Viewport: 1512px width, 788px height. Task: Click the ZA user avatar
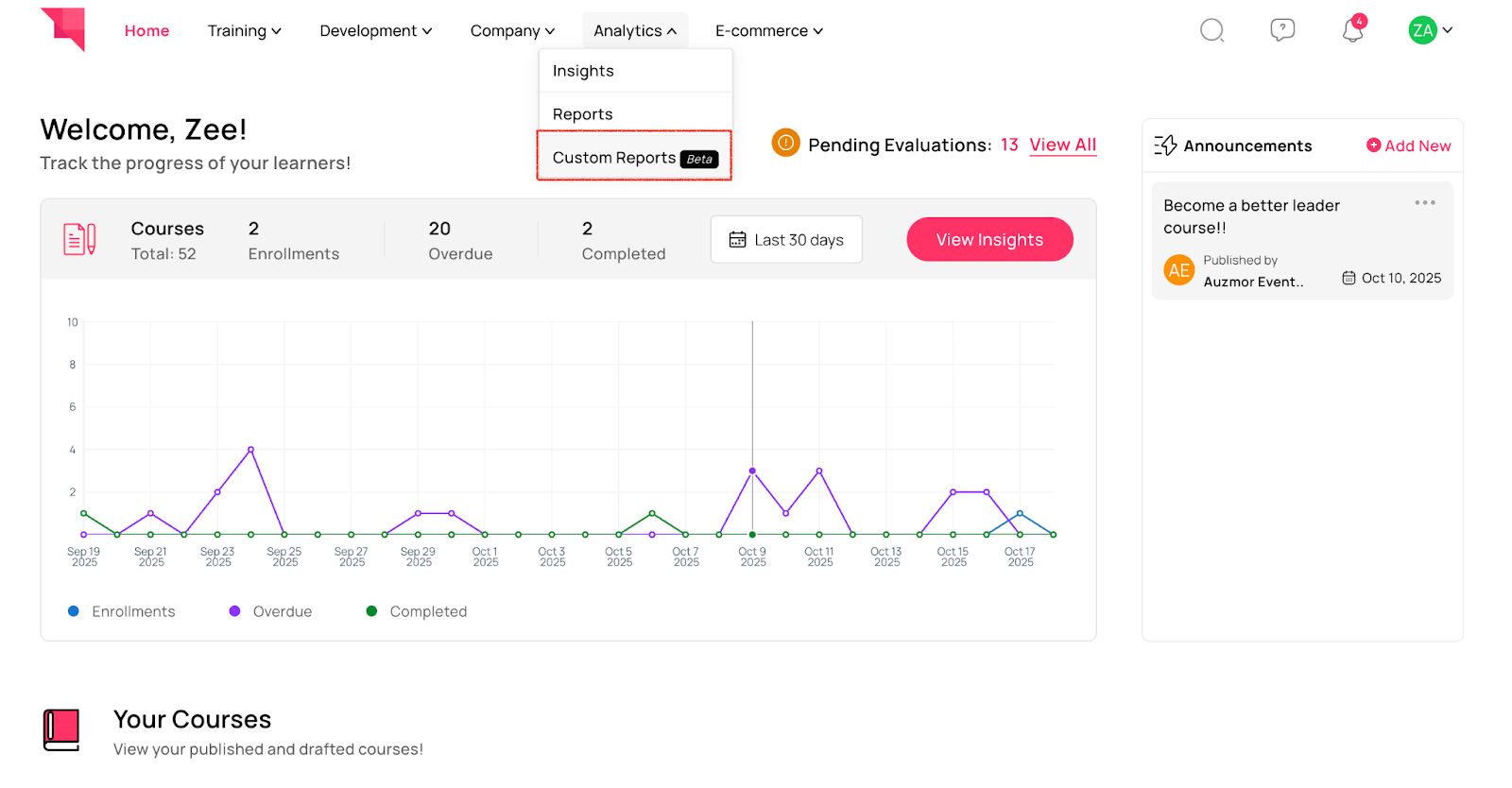coord(1422,30)
